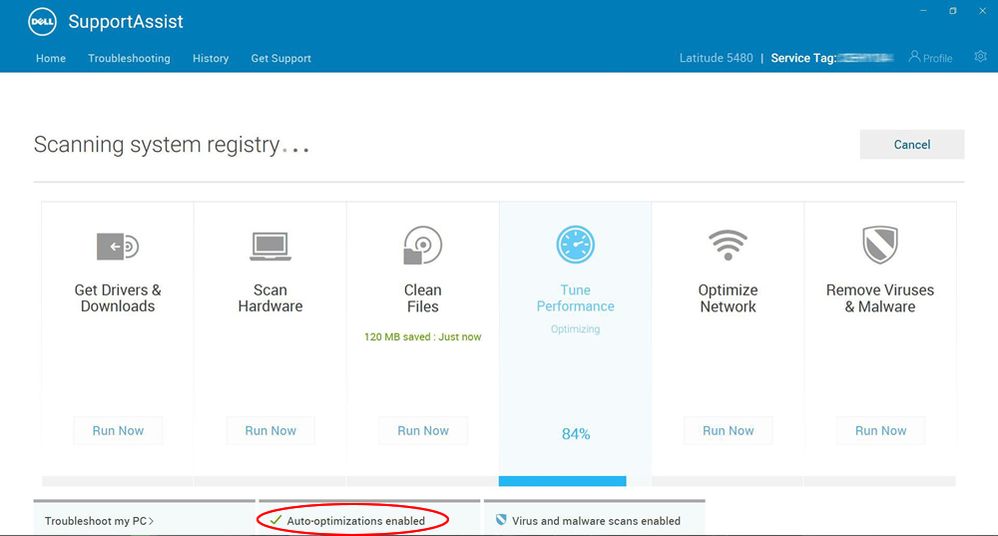Open the Troubleshooting tab
Image resolution: width=998 pixels, height=536 pixels.
click(x=129, y=58)
